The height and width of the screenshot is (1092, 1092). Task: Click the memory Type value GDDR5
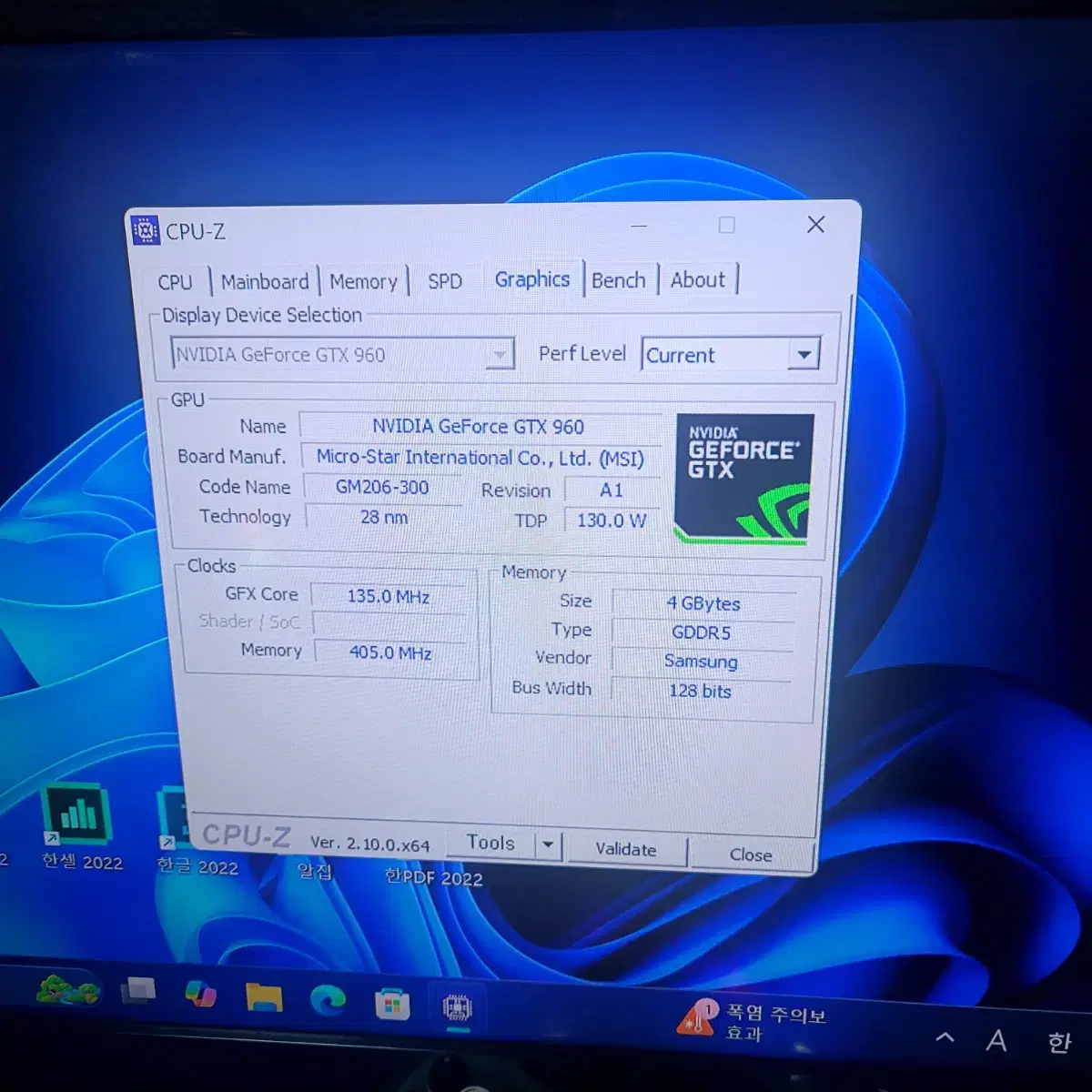tap(702, 632)
